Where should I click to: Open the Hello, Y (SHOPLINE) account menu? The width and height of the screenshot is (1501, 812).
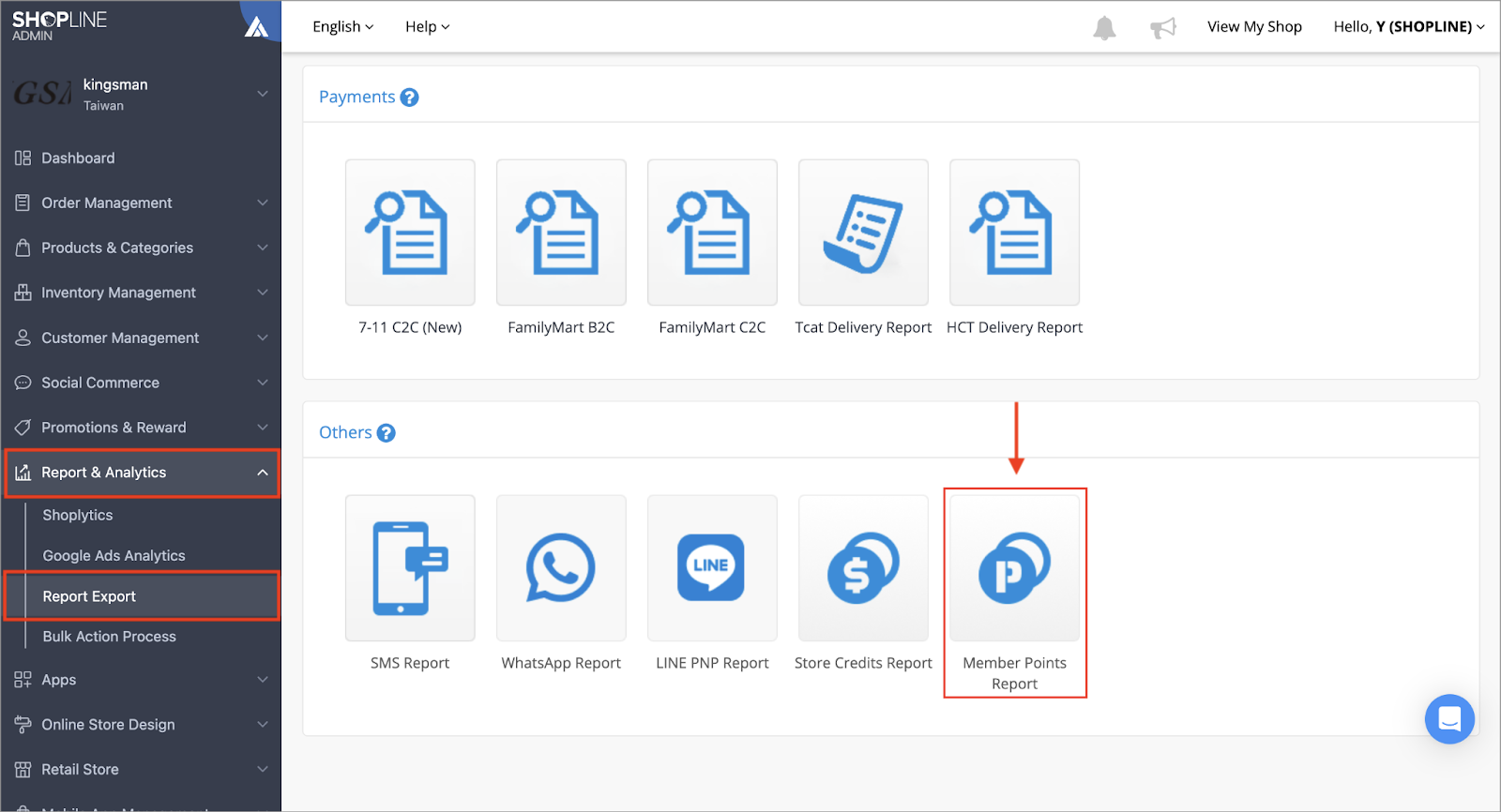[1409, 27]
